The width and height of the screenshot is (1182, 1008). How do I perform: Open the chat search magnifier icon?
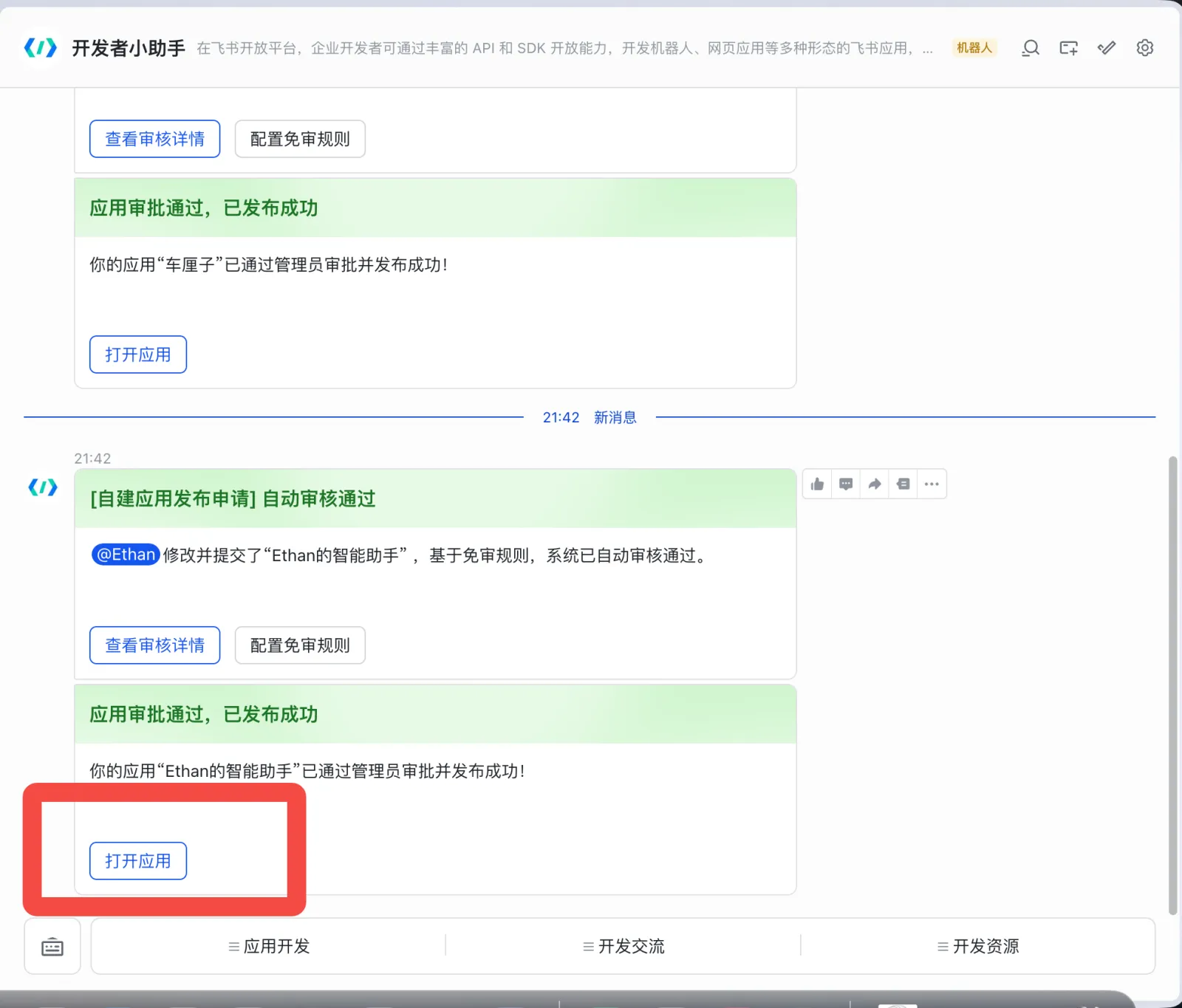(1030, 48)
